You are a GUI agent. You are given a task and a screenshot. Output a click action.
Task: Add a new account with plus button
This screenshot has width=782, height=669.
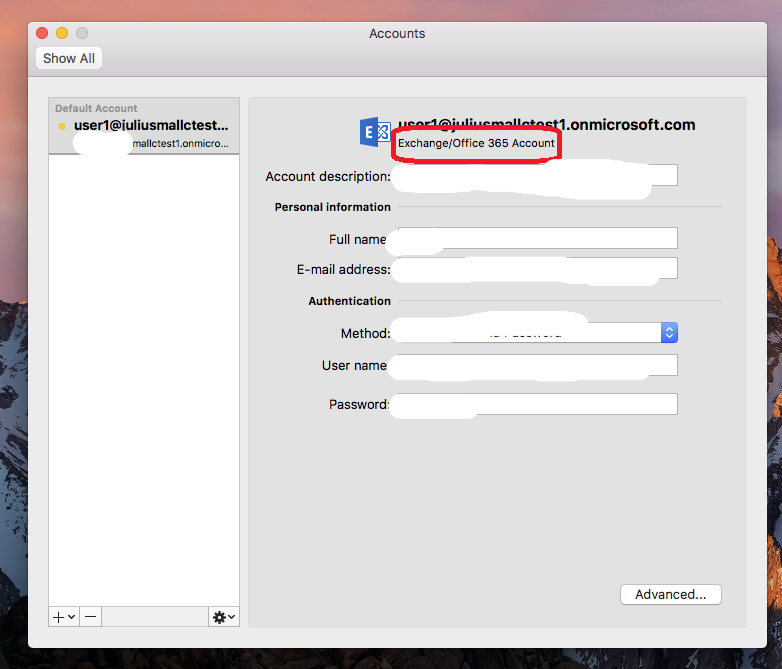click(x=63, y=617)
